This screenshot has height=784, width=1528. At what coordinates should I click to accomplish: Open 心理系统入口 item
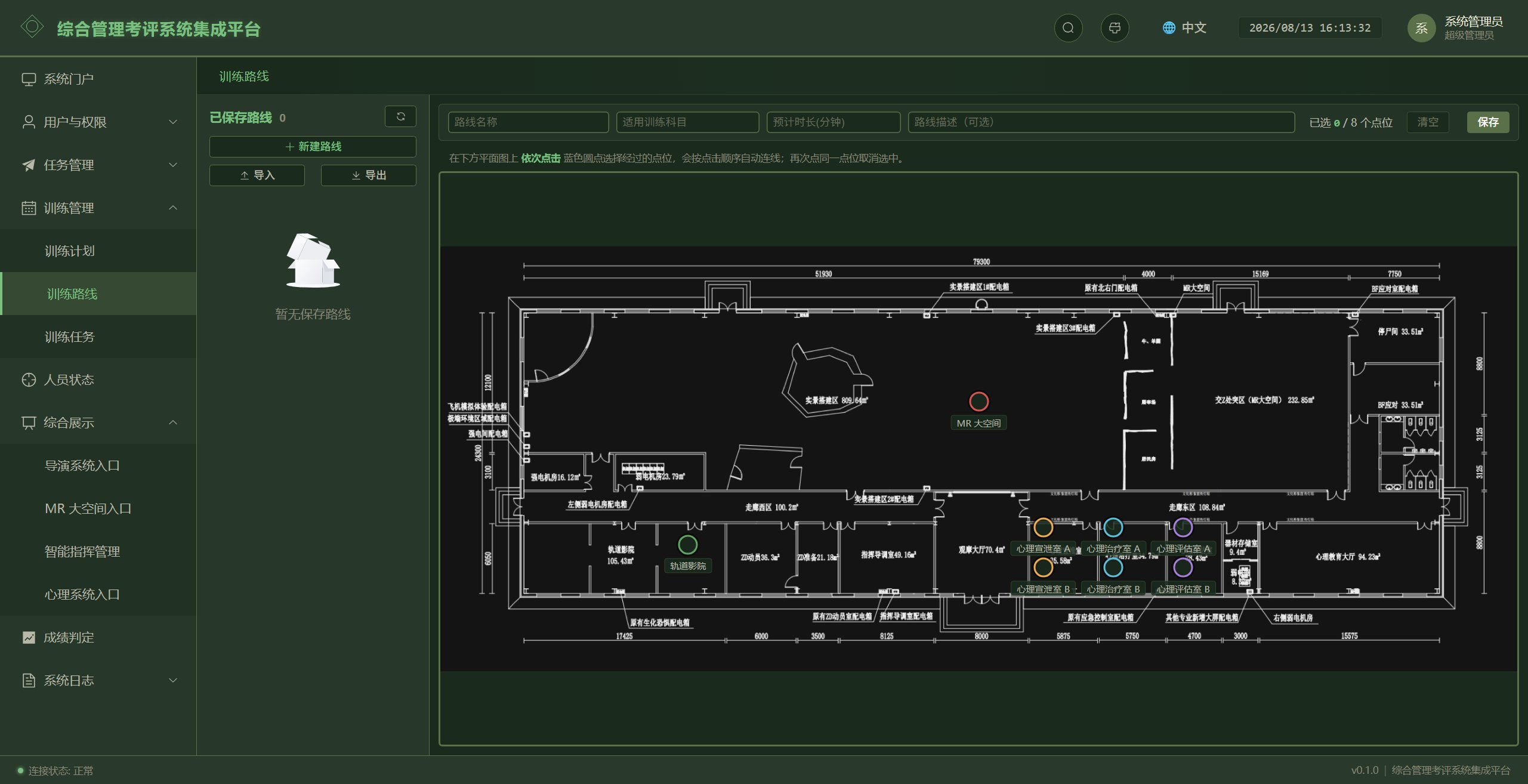pos(98,594)
